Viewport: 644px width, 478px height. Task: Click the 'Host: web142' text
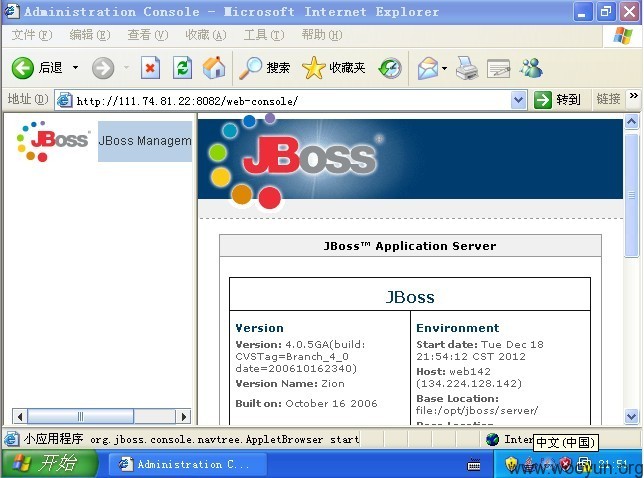point(453,371)
